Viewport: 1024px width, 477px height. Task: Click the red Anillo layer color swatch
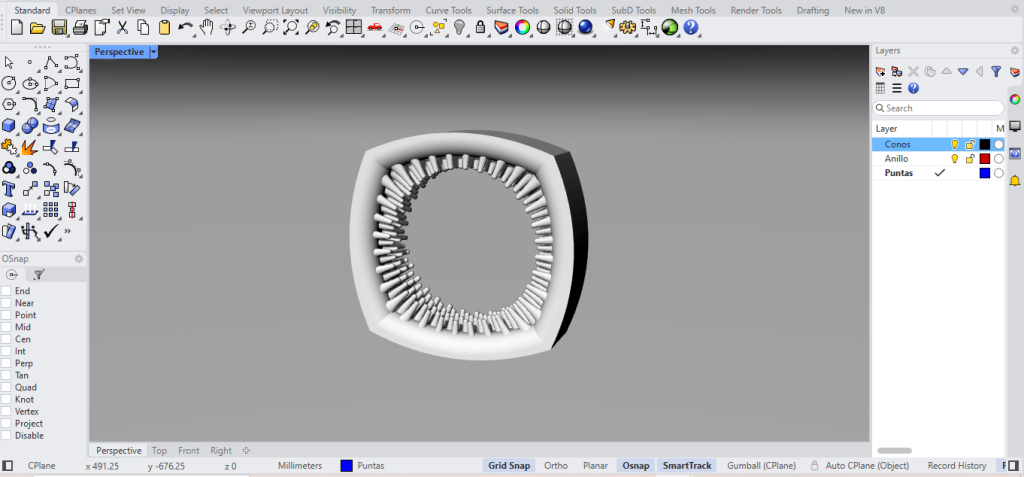tap(985, 159)
